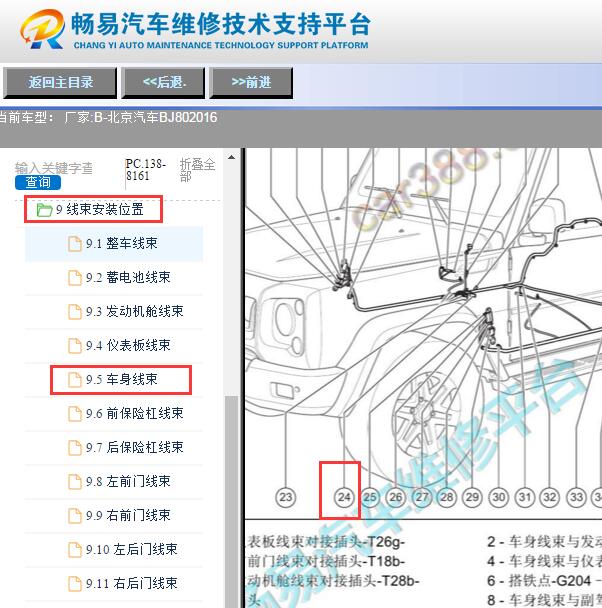This screenshot has width=602, height=608.
Task: Click callout number 27 in the diagram
Action: pos(421,497)
